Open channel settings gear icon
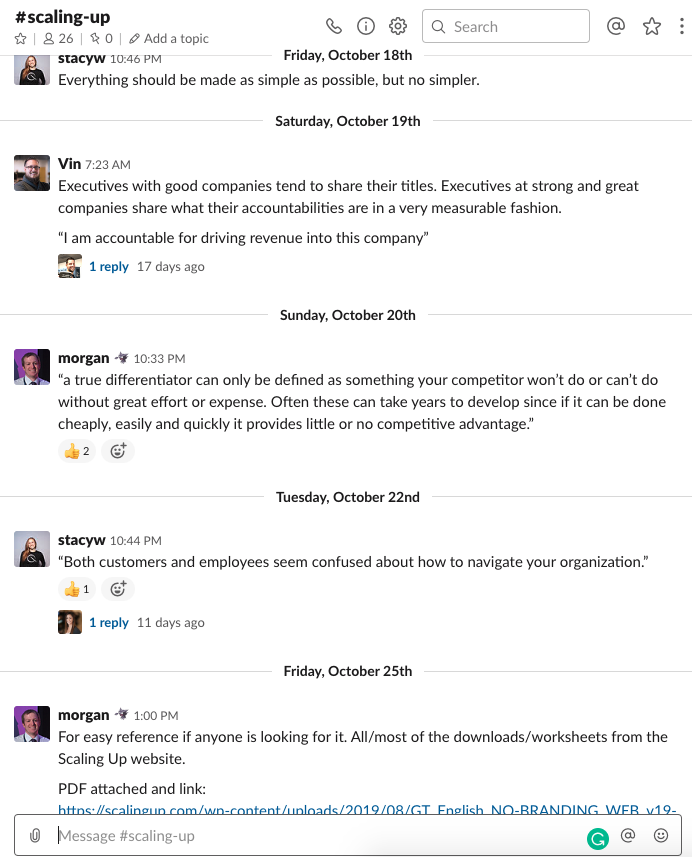This screenshot has width=692, height=857. 398,27
